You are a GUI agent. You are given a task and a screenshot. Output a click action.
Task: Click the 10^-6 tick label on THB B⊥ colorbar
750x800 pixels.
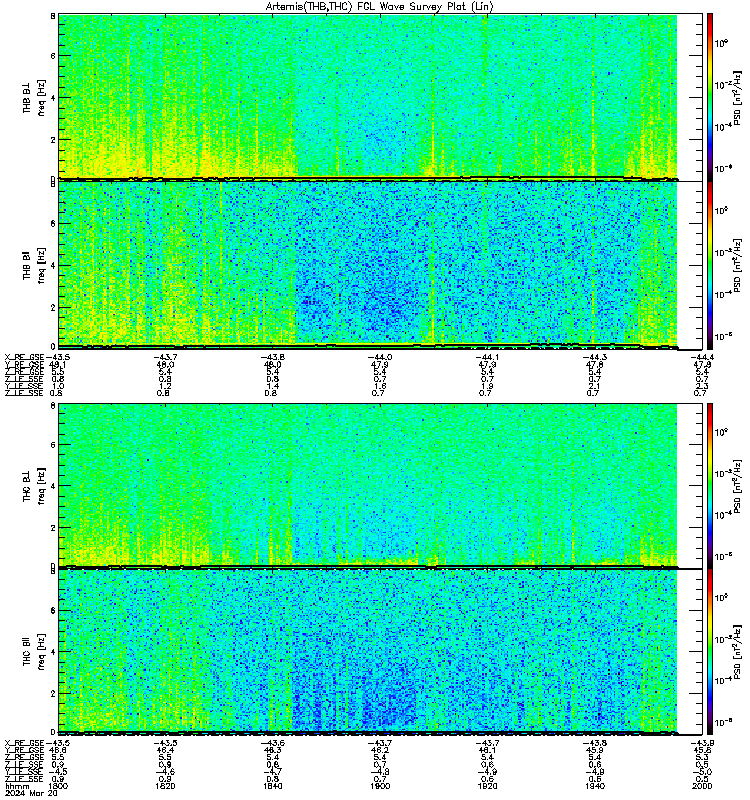[x=723, y=168]
